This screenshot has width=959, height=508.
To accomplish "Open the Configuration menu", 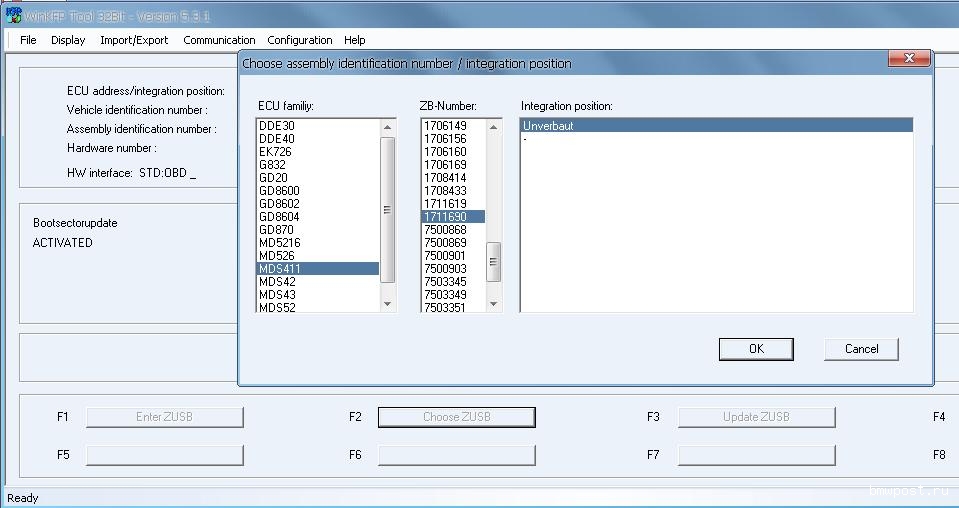I will [300, 40].
